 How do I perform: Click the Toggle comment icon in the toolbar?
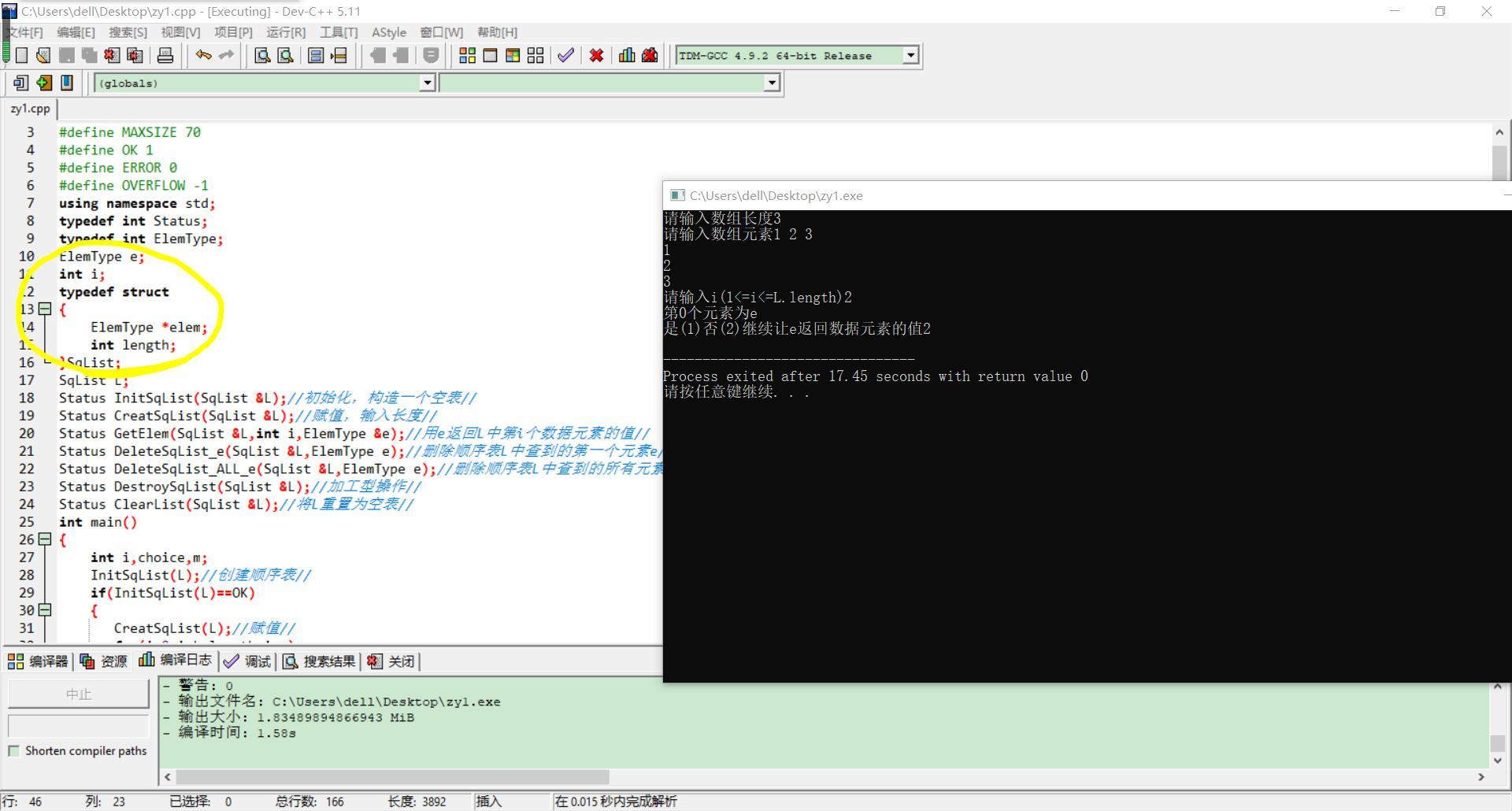click(431, 55)
